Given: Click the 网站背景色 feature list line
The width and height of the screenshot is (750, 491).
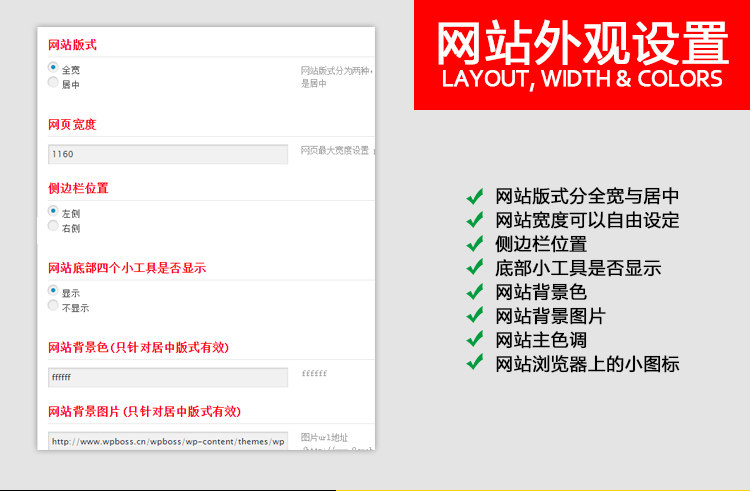Looking at the screenshot, I should [541, 292].
